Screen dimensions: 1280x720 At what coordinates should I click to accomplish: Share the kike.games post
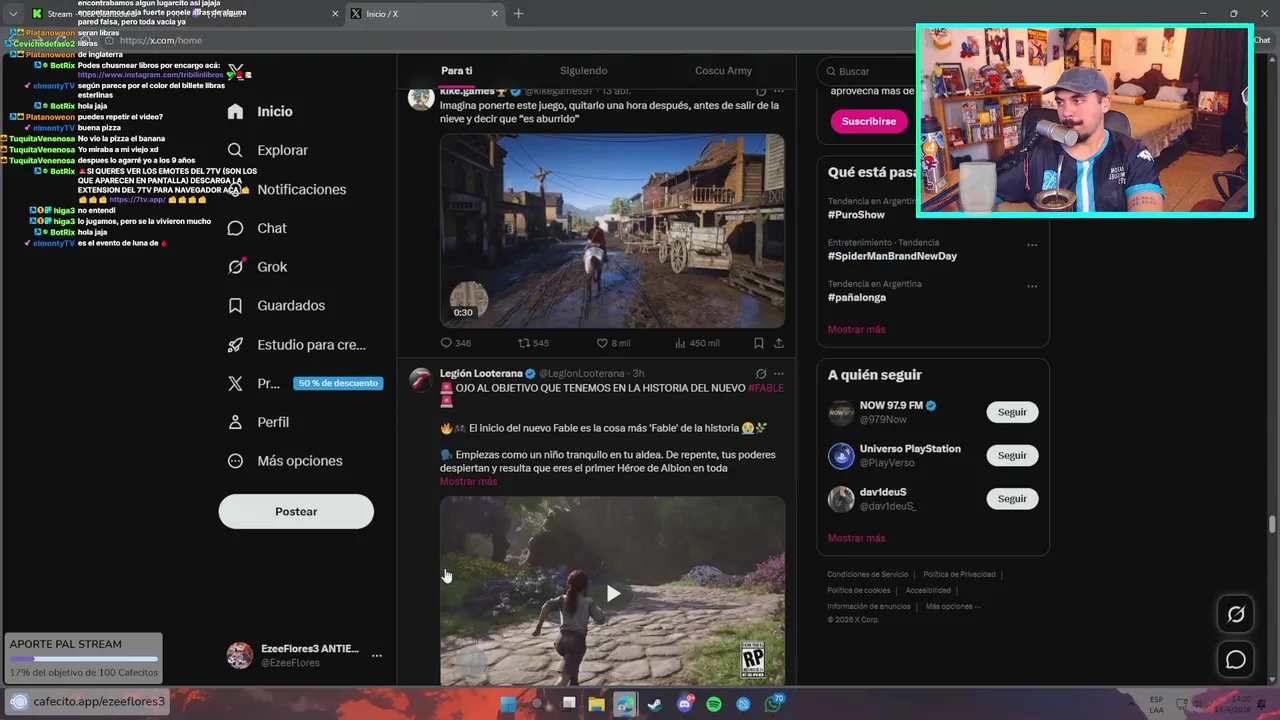pos(779,343)
